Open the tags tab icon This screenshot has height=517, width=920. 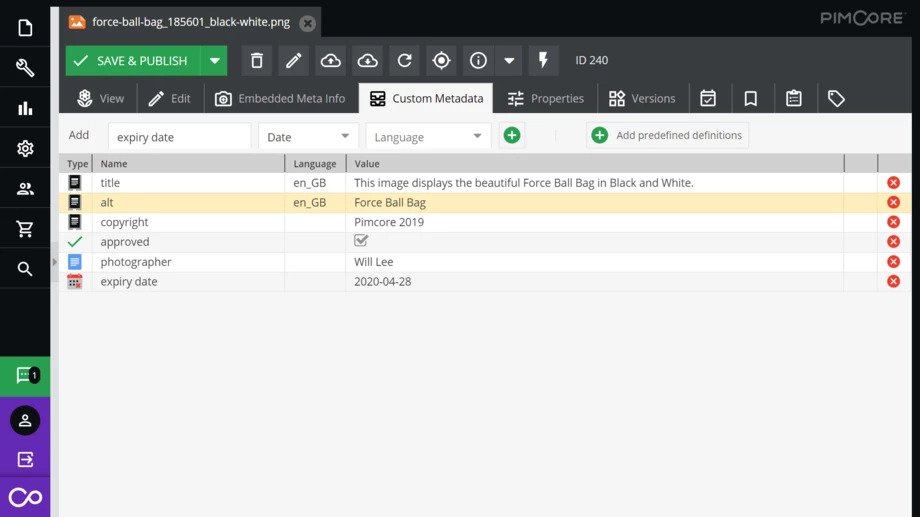tap(836, 98)
